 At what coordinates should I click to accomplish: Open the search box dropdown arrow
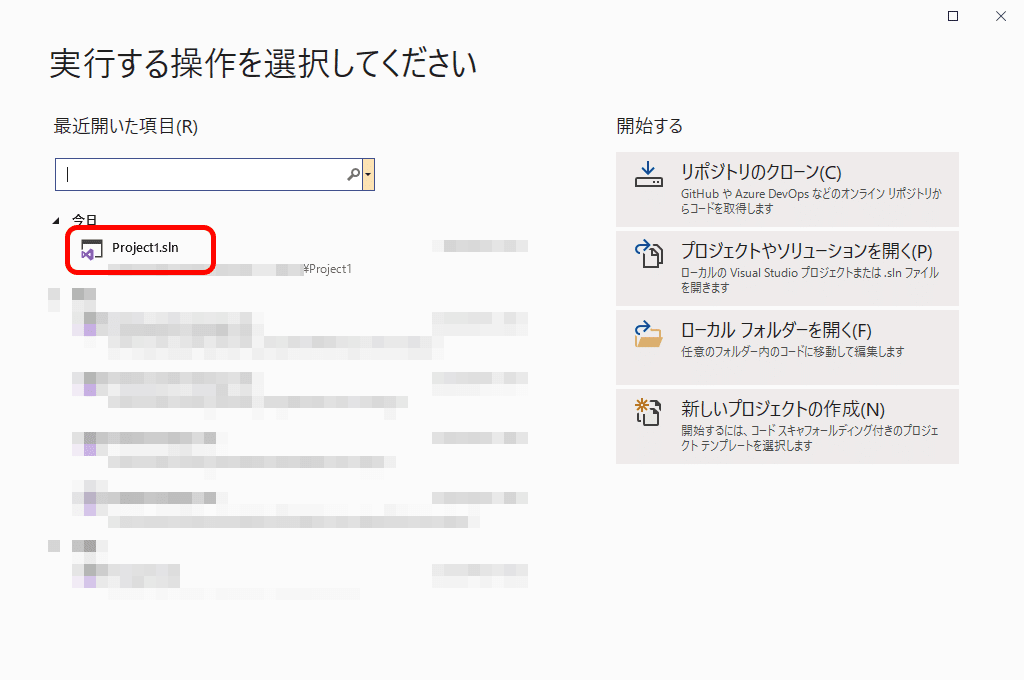click(368, 174)
